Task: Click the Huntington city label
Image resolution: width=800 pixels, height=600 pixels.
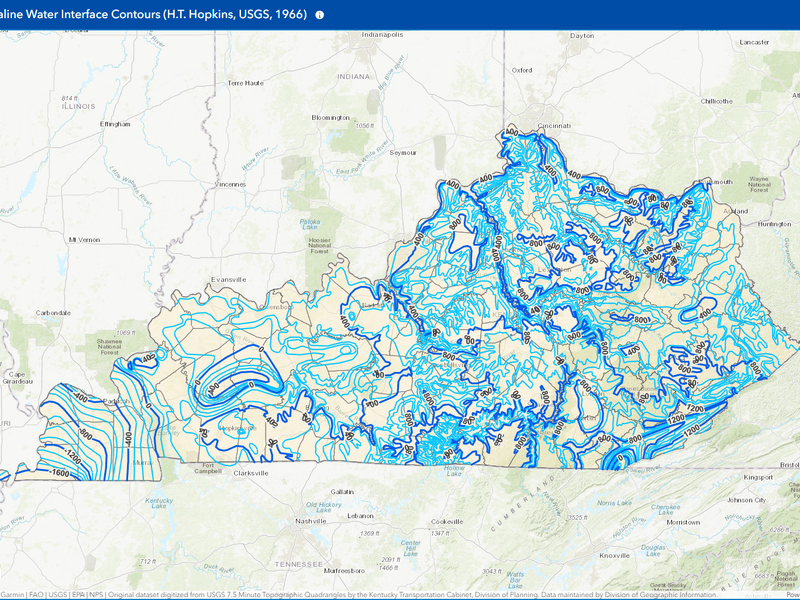Action: click(x=774, y=224)
